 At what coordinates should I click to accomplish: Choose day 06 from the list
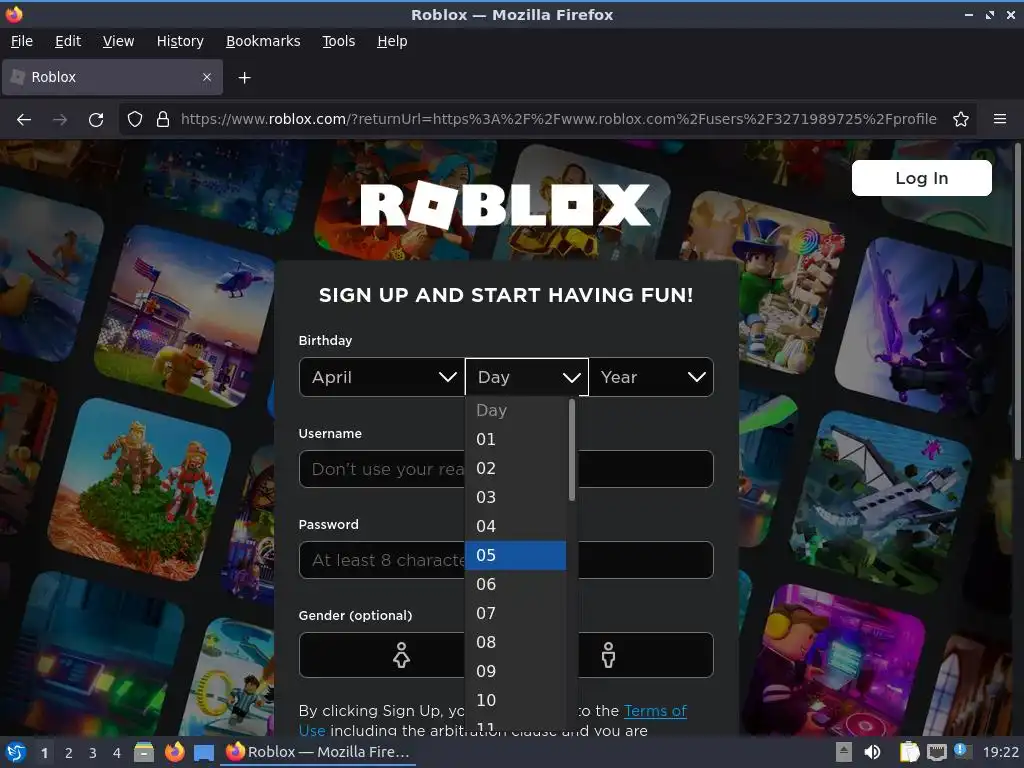tap(515, 584)
